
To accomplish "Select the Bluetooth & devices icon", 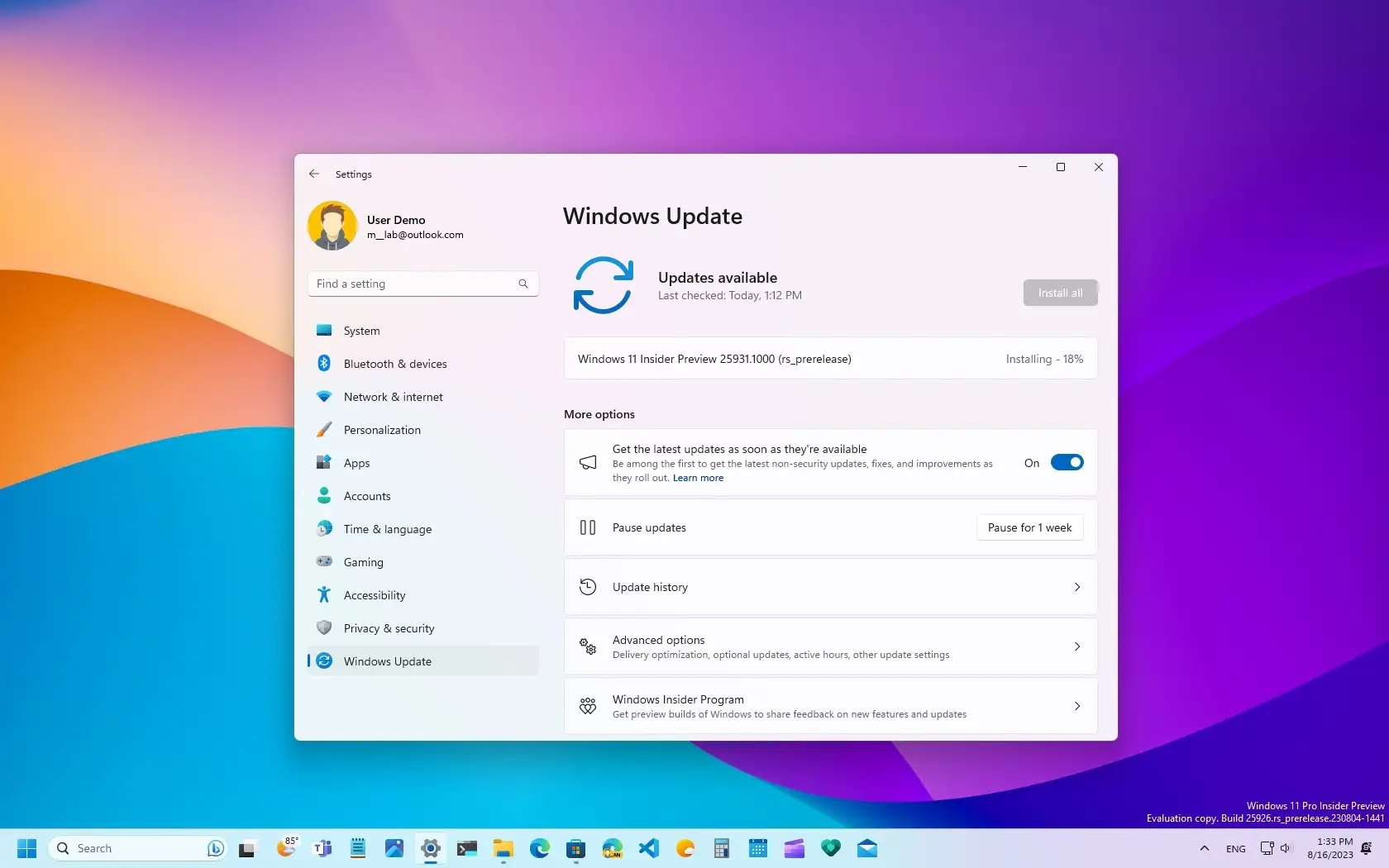I will click(324, 363).
